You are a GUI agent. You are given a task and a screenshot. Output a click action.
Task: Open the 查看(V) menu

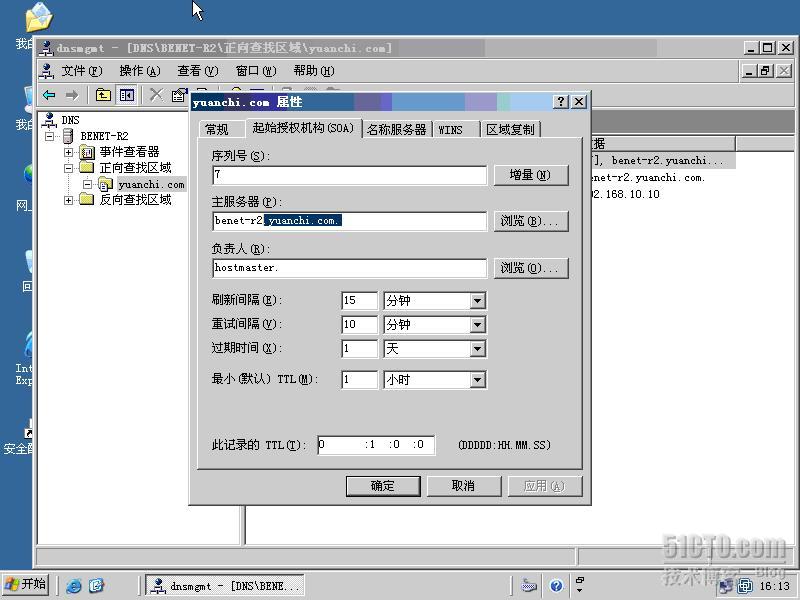click(x=197, y=71)
